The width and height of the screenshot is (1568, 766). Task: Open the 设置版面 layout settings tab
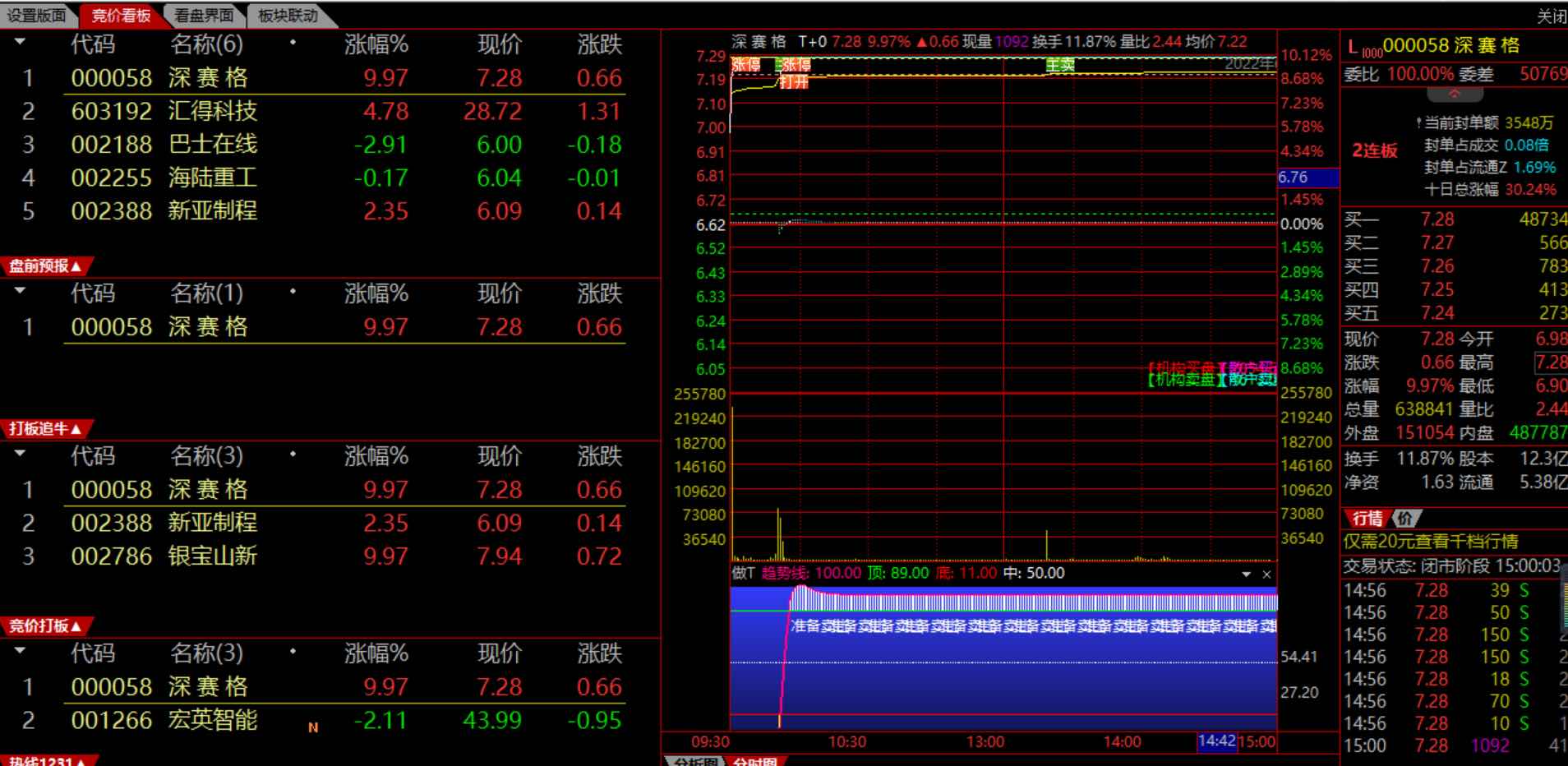pos(36,15)
